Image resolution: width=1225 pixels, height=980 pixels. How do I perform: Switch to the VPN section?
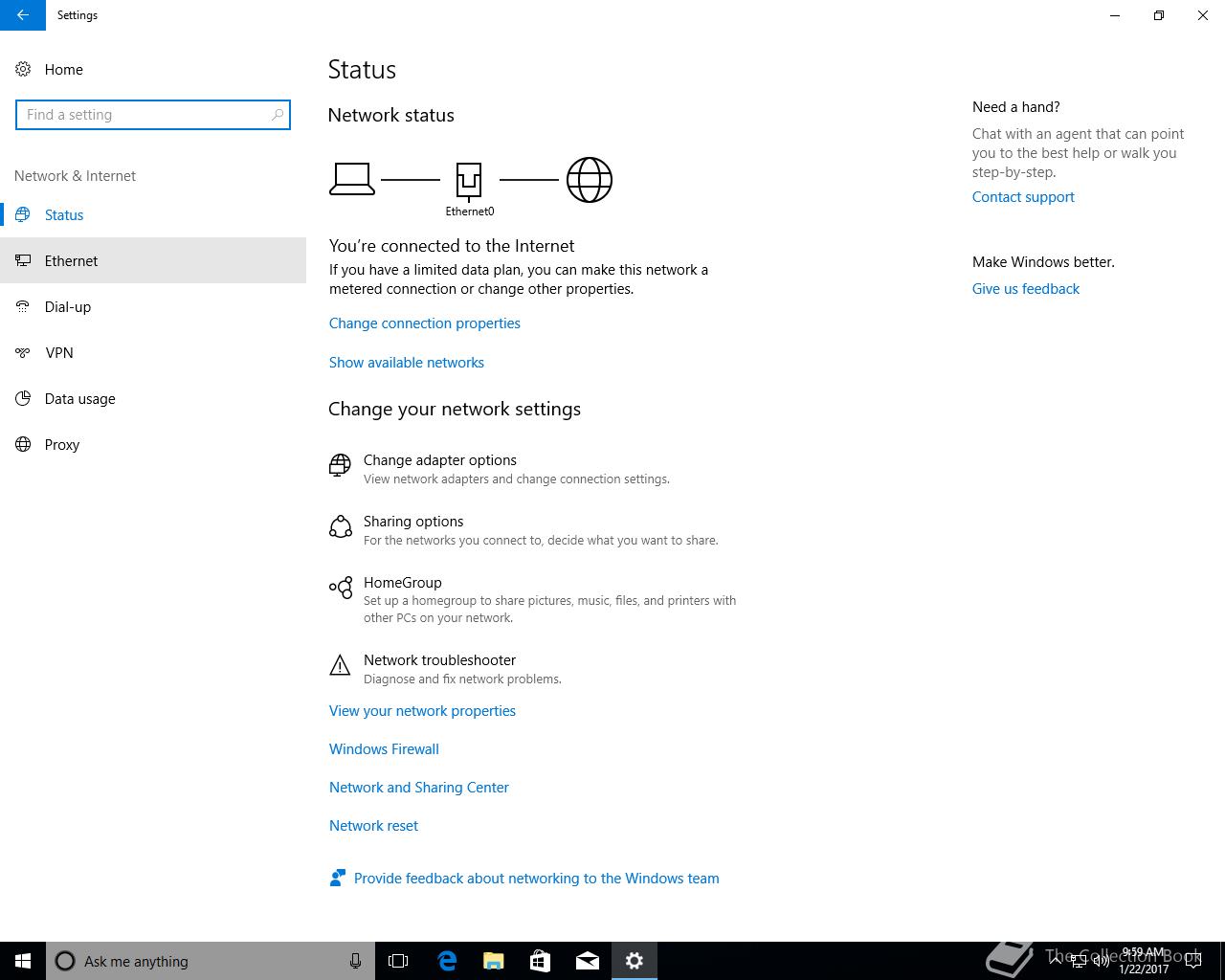coord(153,352)
